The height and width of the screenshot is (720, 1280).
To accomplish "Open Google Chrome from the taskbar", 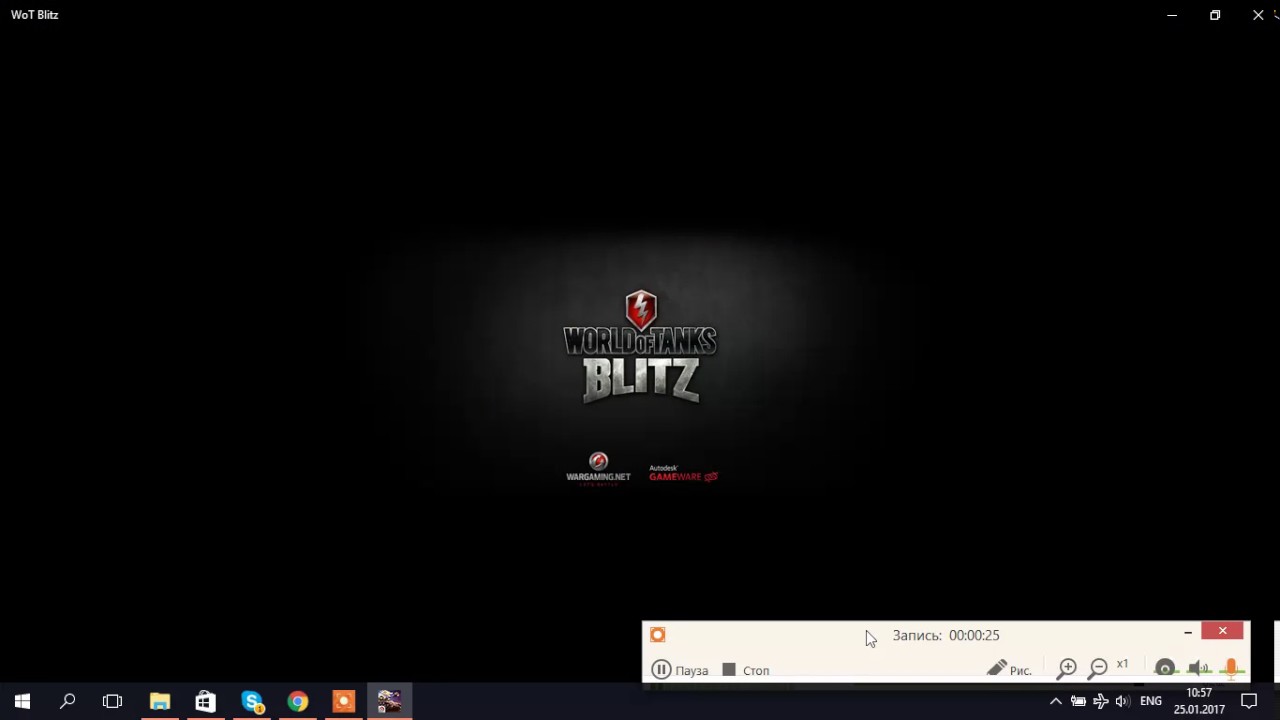I will tap(298, 702).
